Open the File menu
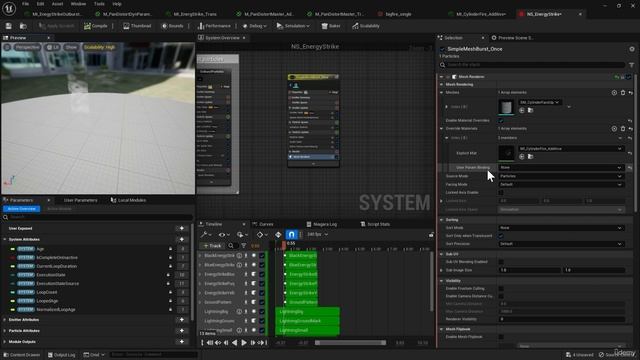The width and height of the screenshot is (640, 360). pyautogui.click(x=25, y=4)
